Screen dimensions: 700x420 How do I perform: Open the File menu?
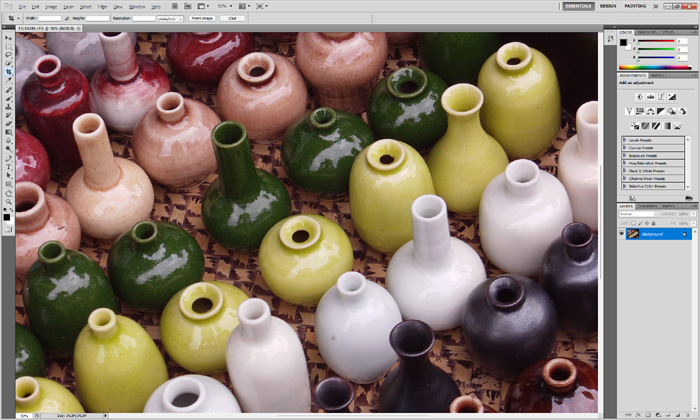(x=22, y=7)
